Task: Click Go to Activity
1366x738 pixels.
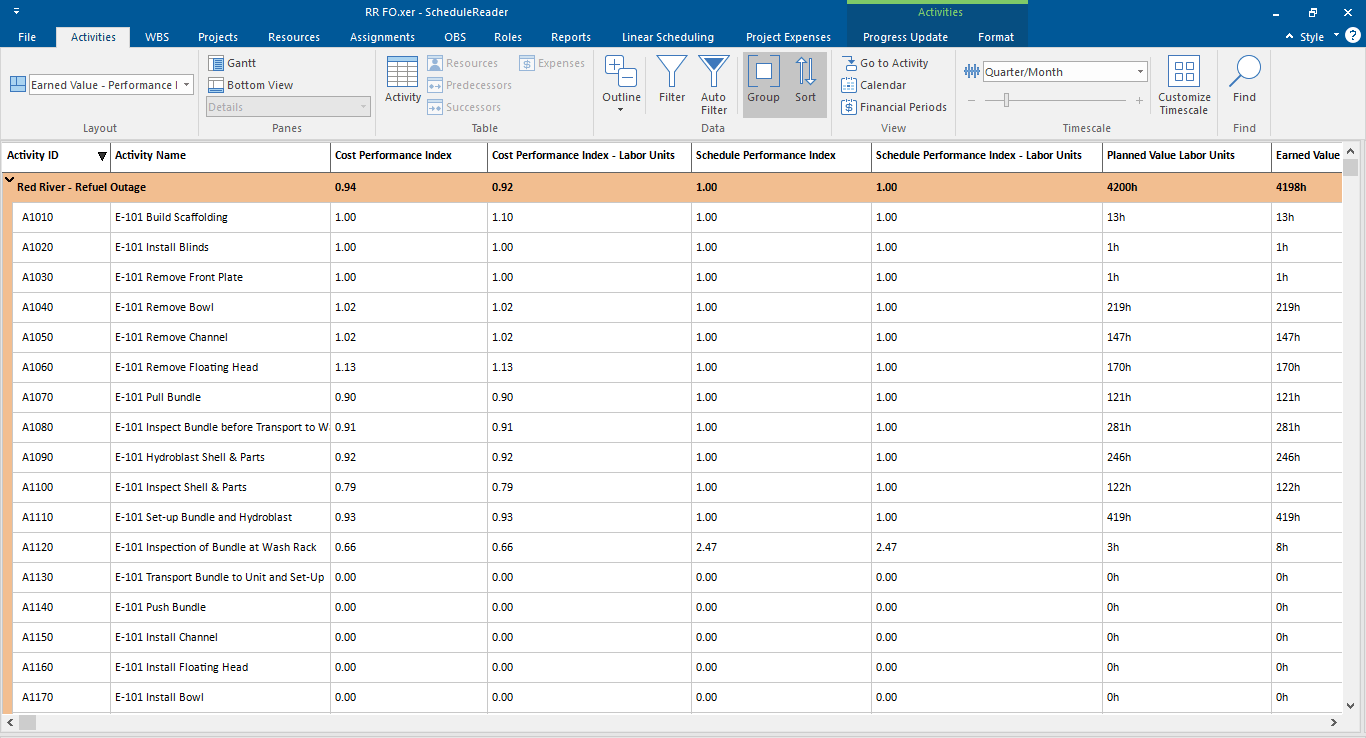Action: 885,63
